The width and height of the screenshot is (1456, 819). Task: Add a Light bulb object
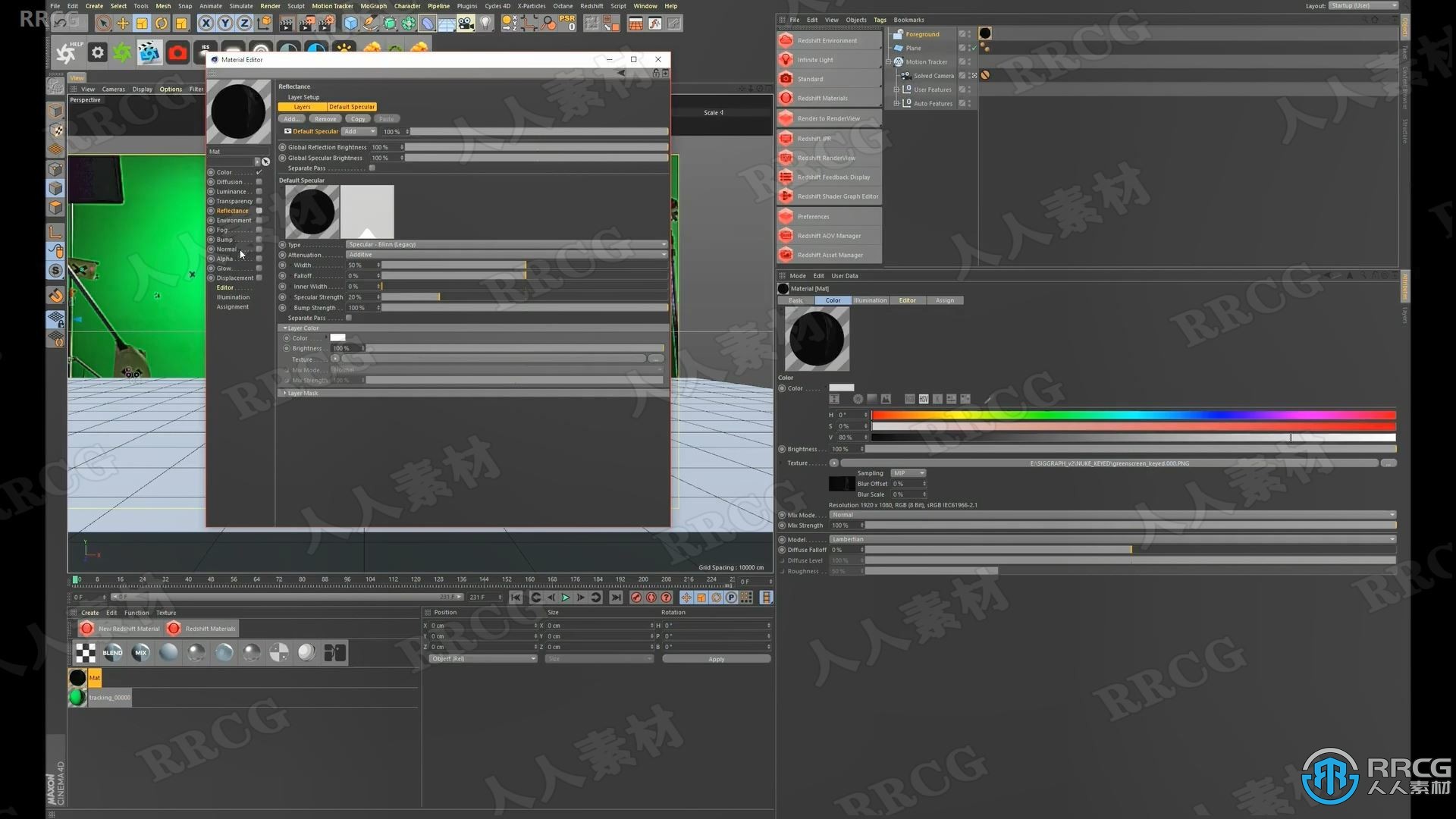(486, 24)
